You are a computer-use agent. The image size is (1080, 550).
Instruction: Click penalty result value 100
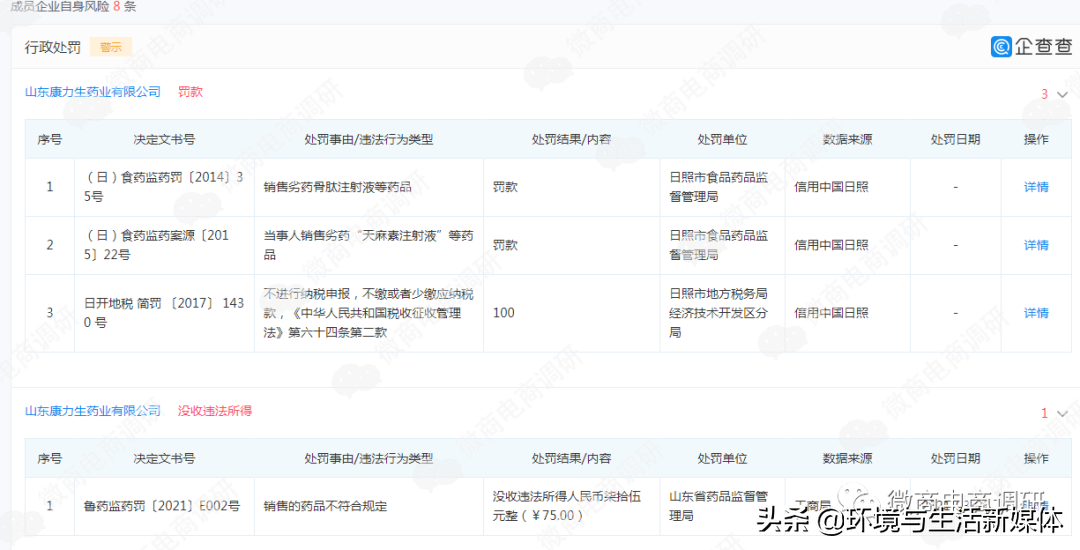(x=503, y=313)
